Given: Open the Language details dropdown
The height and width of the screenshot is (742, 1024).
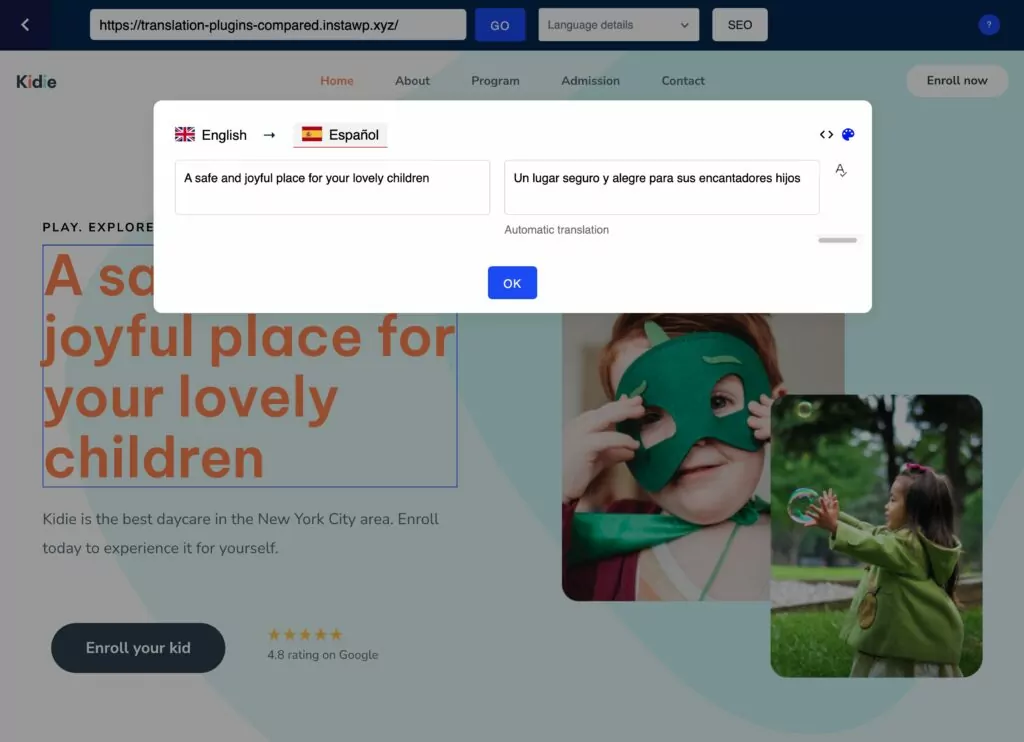Looking at the screenshot, I should click(x=618, y=25).
